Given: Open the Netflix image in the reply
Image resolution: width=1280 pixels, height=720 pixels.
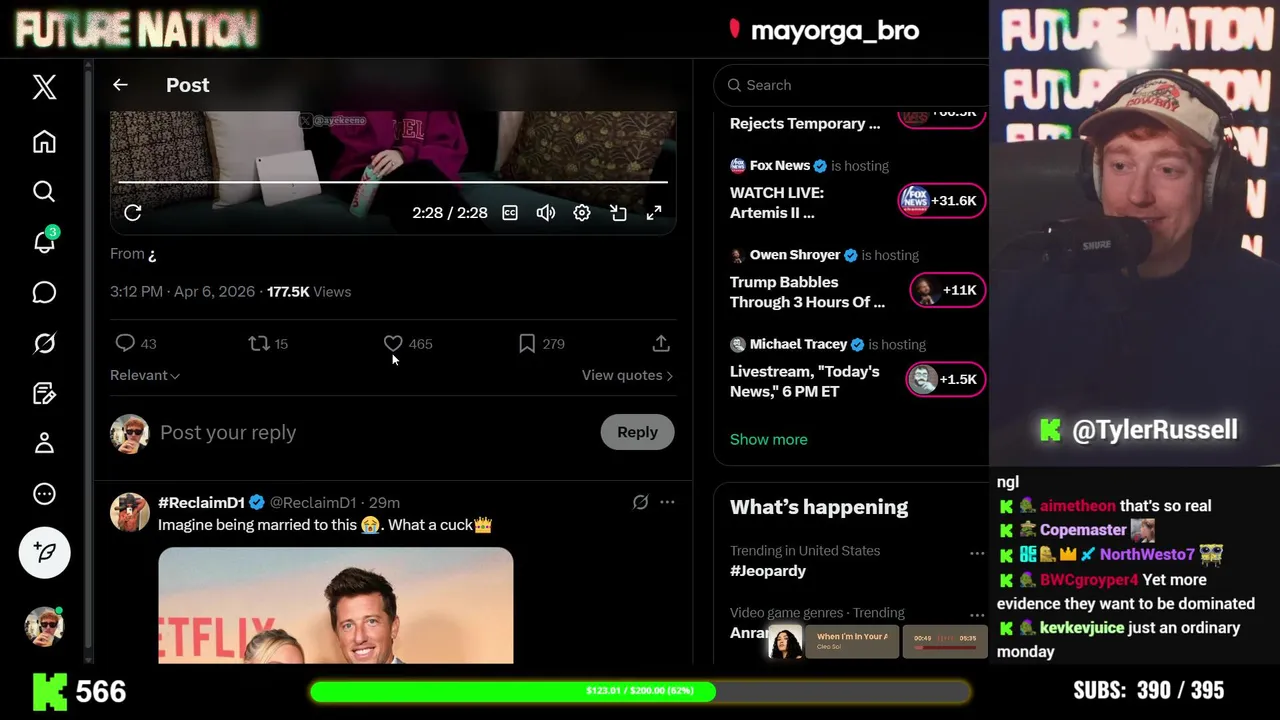Looking at the screenshot, I should click(x=335, y=605).
